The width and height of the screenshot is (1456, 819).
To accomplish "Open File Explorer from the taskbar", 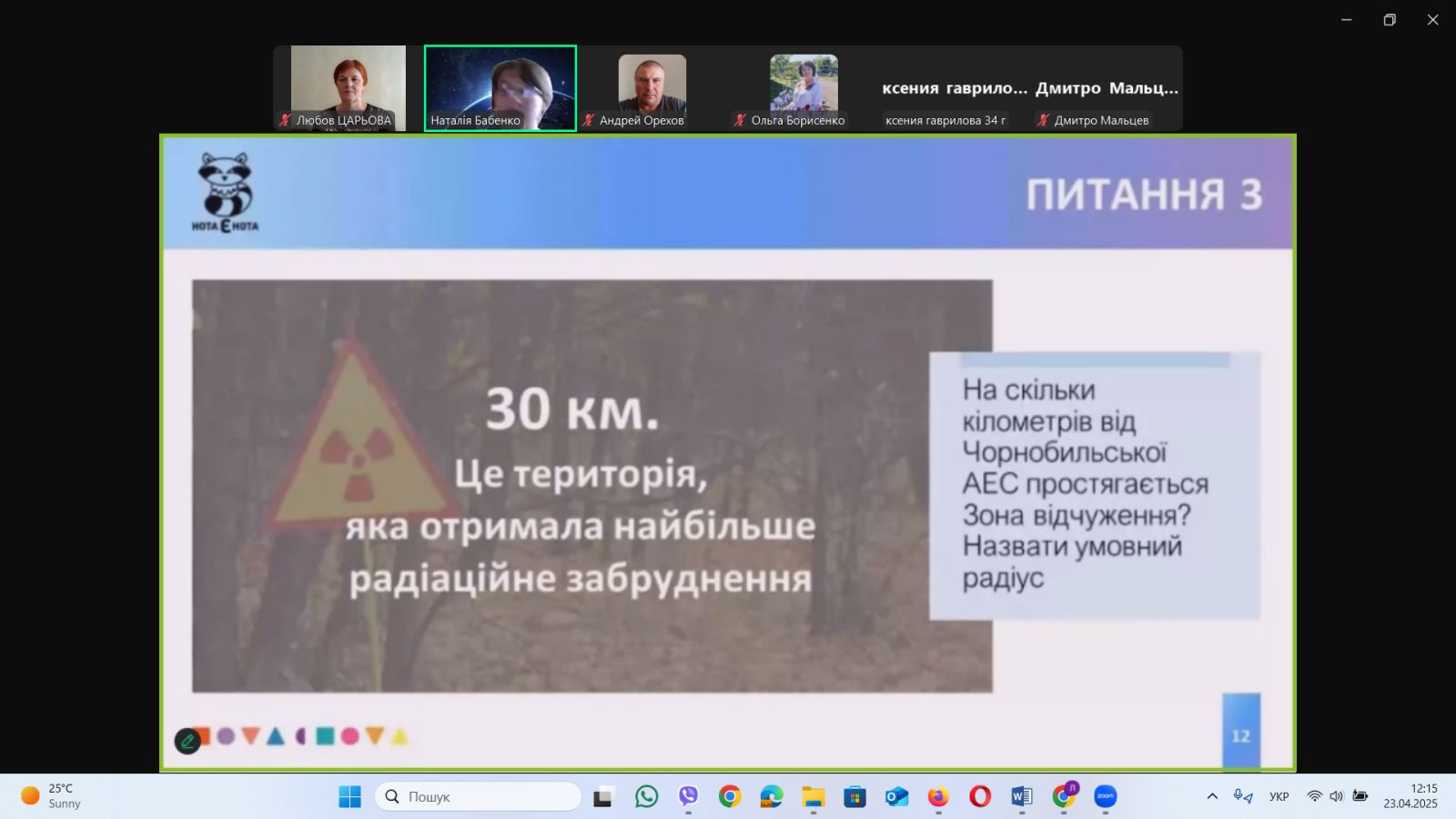I will click(x=813, y=797).
